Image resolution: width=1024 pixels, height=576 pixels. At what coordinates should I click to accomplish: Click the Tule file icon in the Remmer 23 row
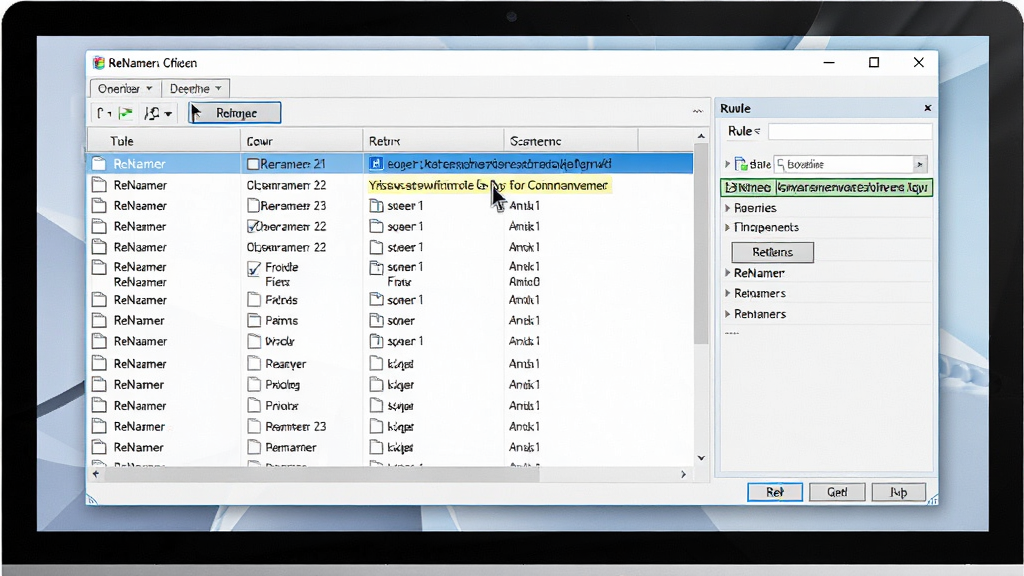click(x=99, y=426)
